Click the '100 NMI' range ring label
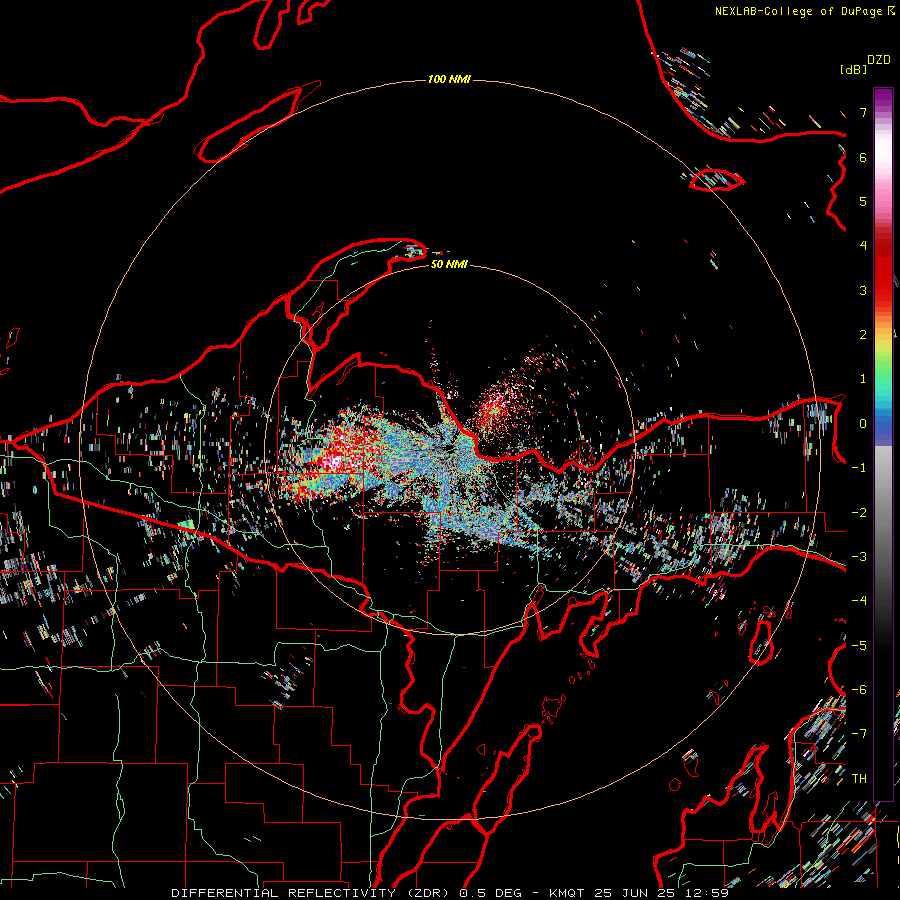 tap(449, 79)
